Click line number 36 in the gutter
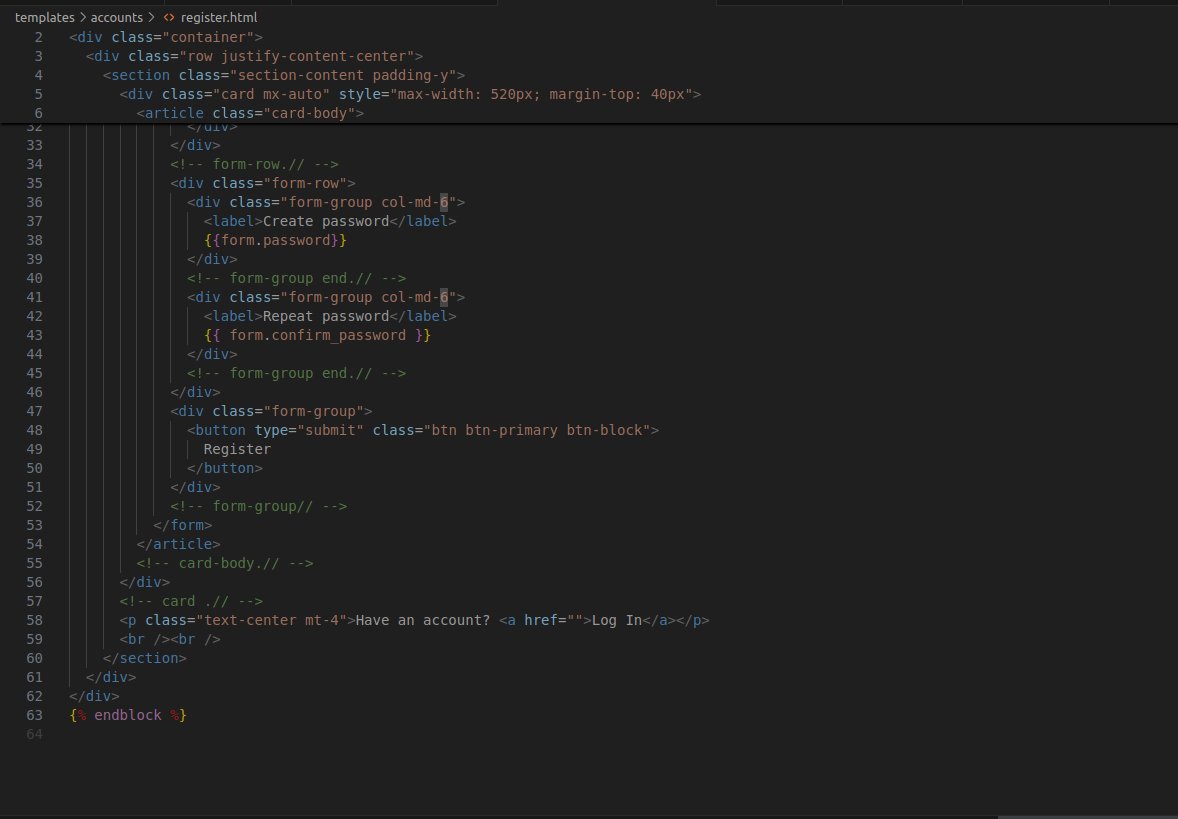The width and height of the screenshot is (1178, 819). pos(35,202)
